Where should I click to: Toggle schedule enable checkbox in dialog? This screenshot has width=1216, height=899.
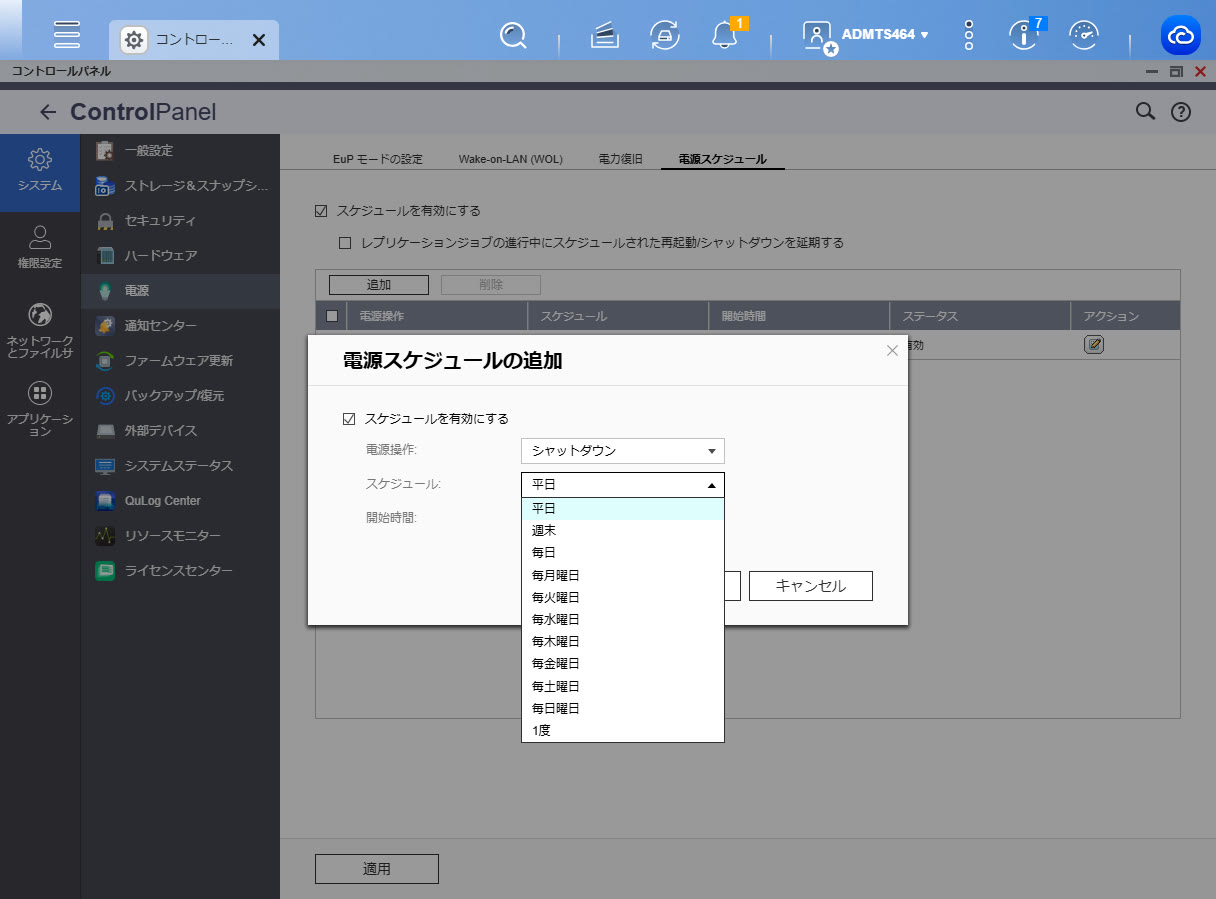click(349, 419)
